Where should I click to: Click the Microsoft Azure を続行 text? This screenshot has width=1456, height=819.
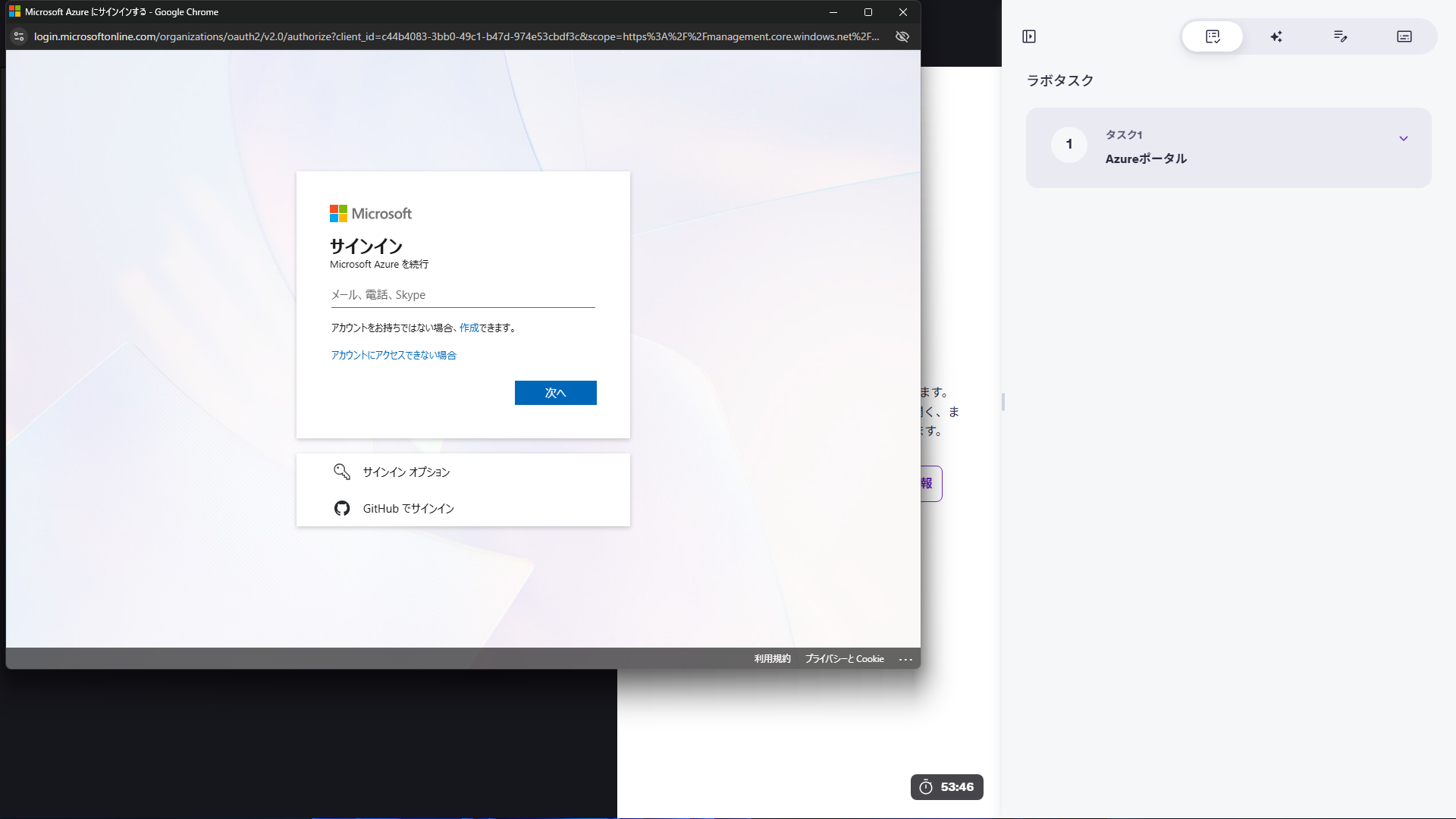pos(379,264)
